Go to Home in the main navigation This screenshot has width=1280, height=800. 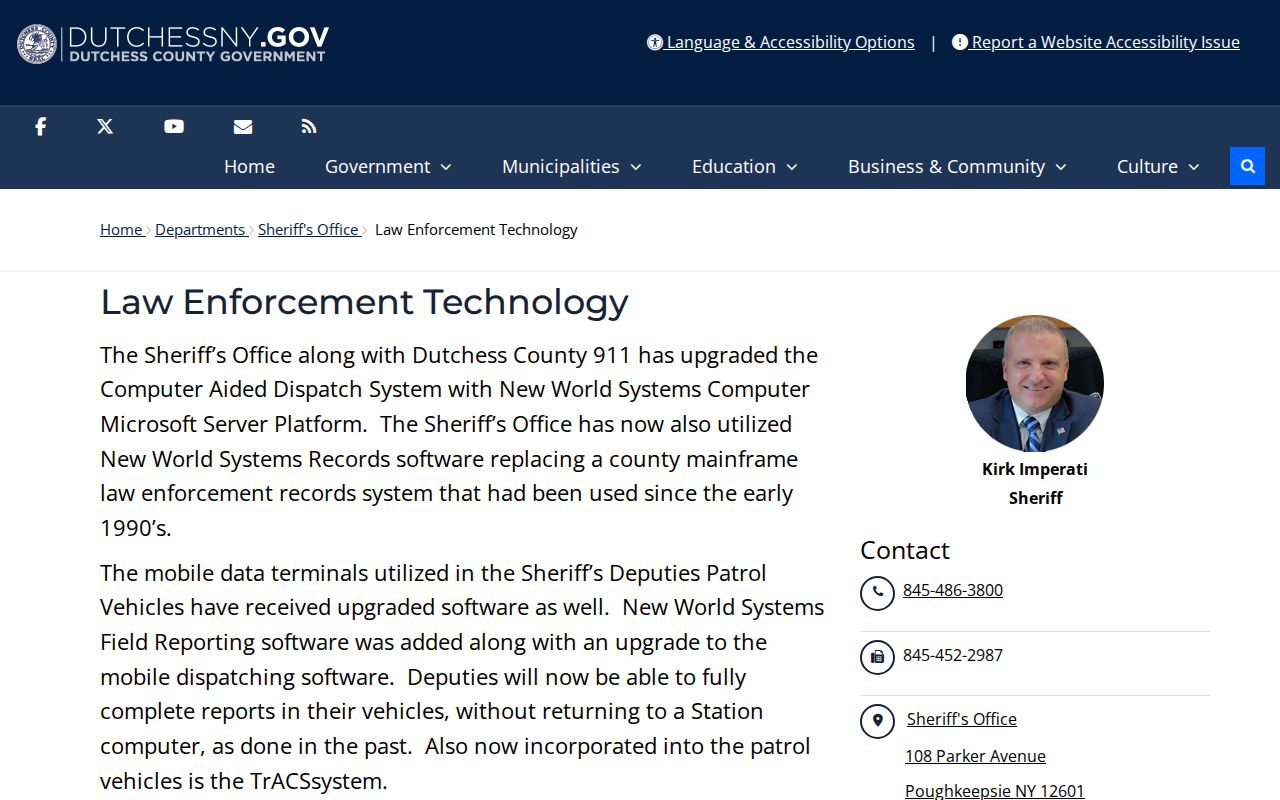pos(249,166)
